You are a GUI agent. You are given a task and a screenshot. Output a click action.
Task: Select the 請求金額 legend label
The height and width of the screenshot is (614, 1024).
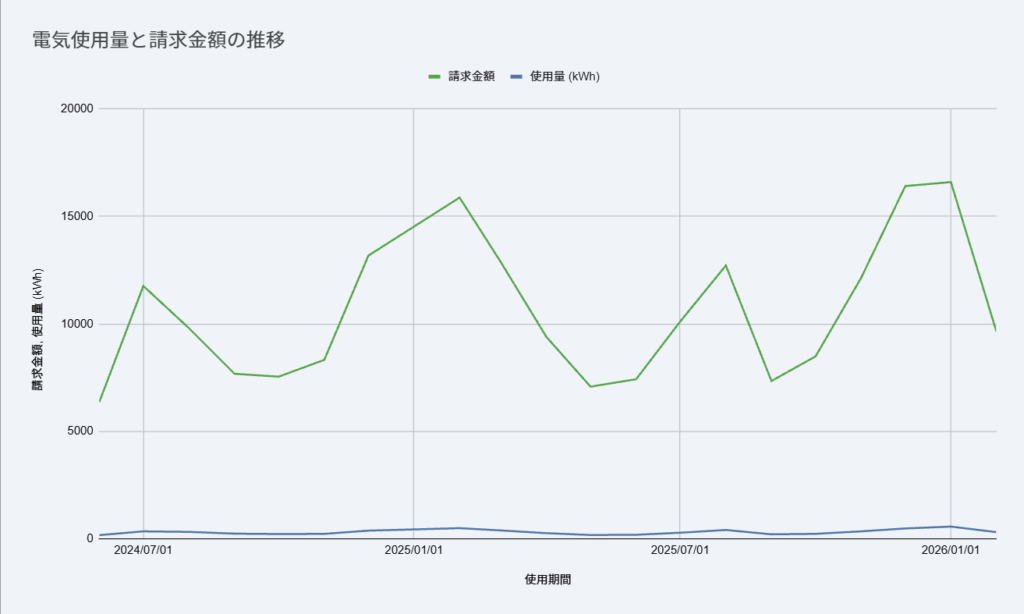pyautogui.click(x=472, y=76)
